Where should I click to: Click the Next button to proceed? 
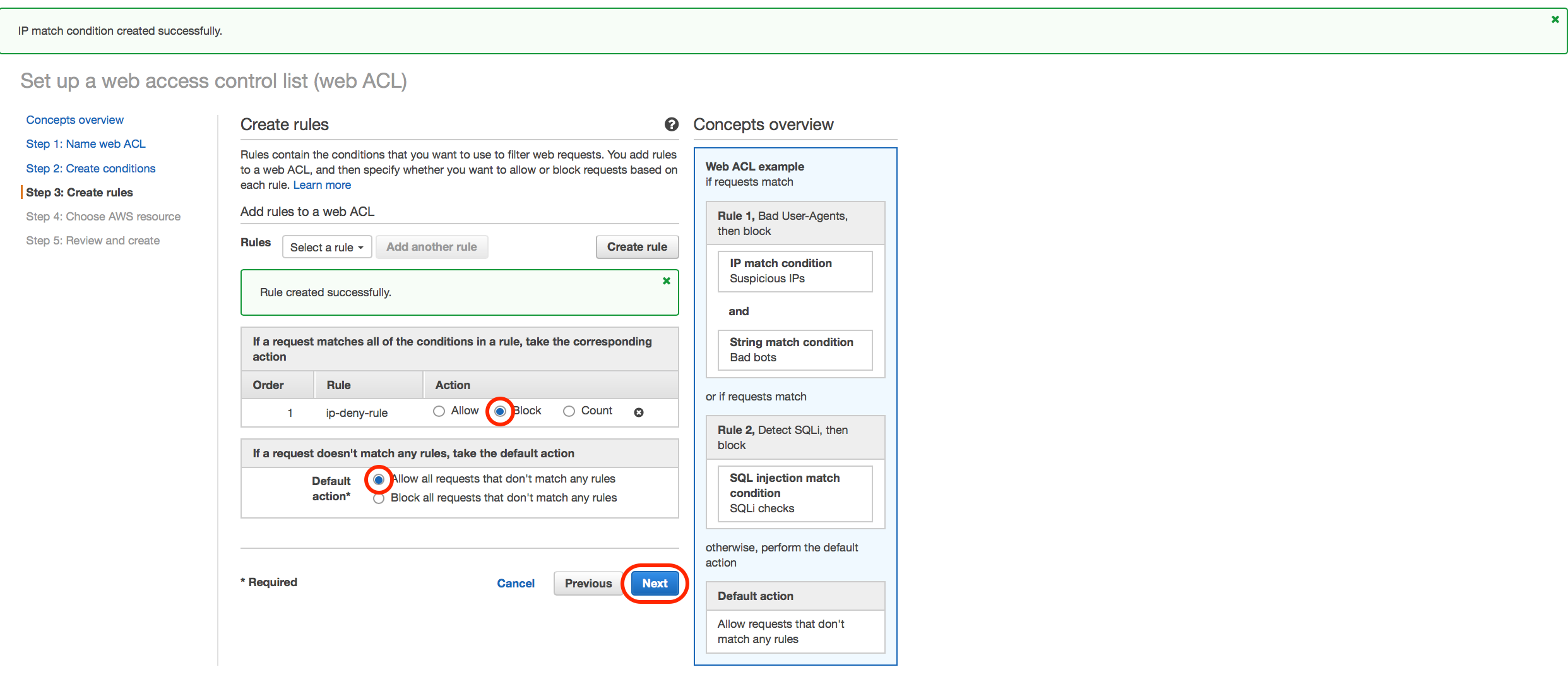(x=655, y=583)
